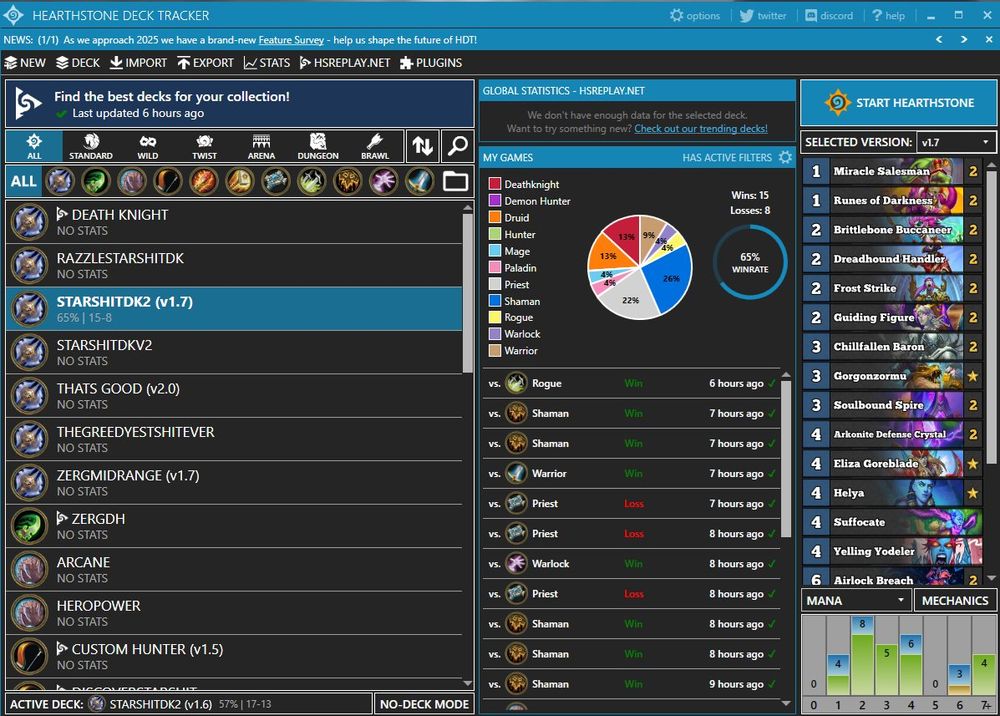The image size is (1000, 716).
Task: Filter decks by Warrior sword class icon
Action: (420, 182)
